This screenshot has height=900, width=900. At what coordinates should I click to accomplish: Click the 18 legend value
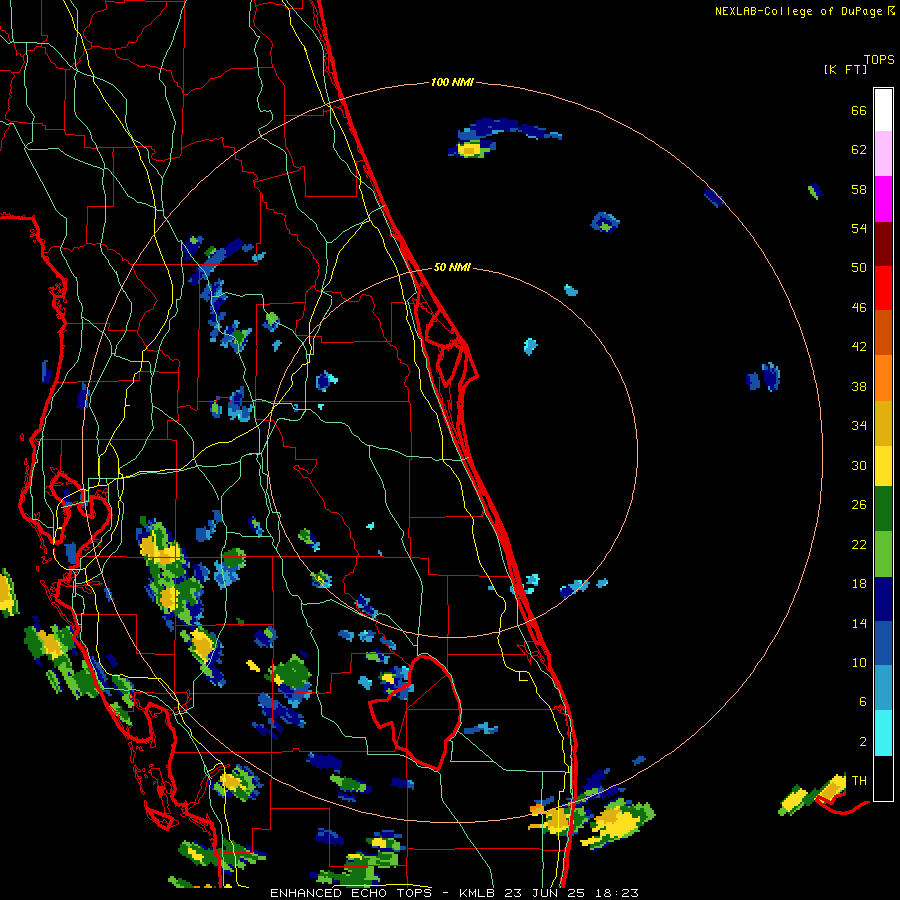(859, 584)
